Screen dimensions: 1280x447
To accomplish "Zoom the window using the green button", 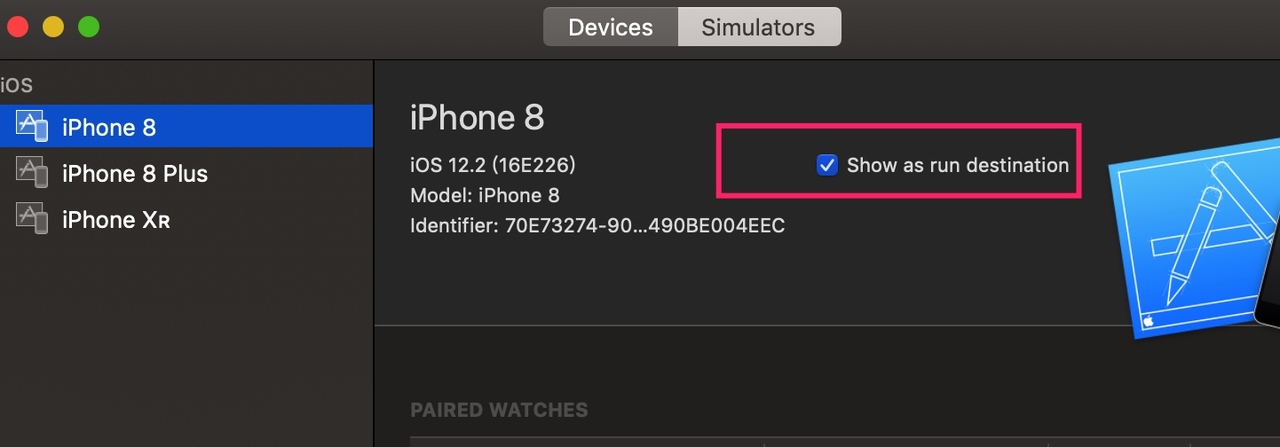I will tap(89, 27).
